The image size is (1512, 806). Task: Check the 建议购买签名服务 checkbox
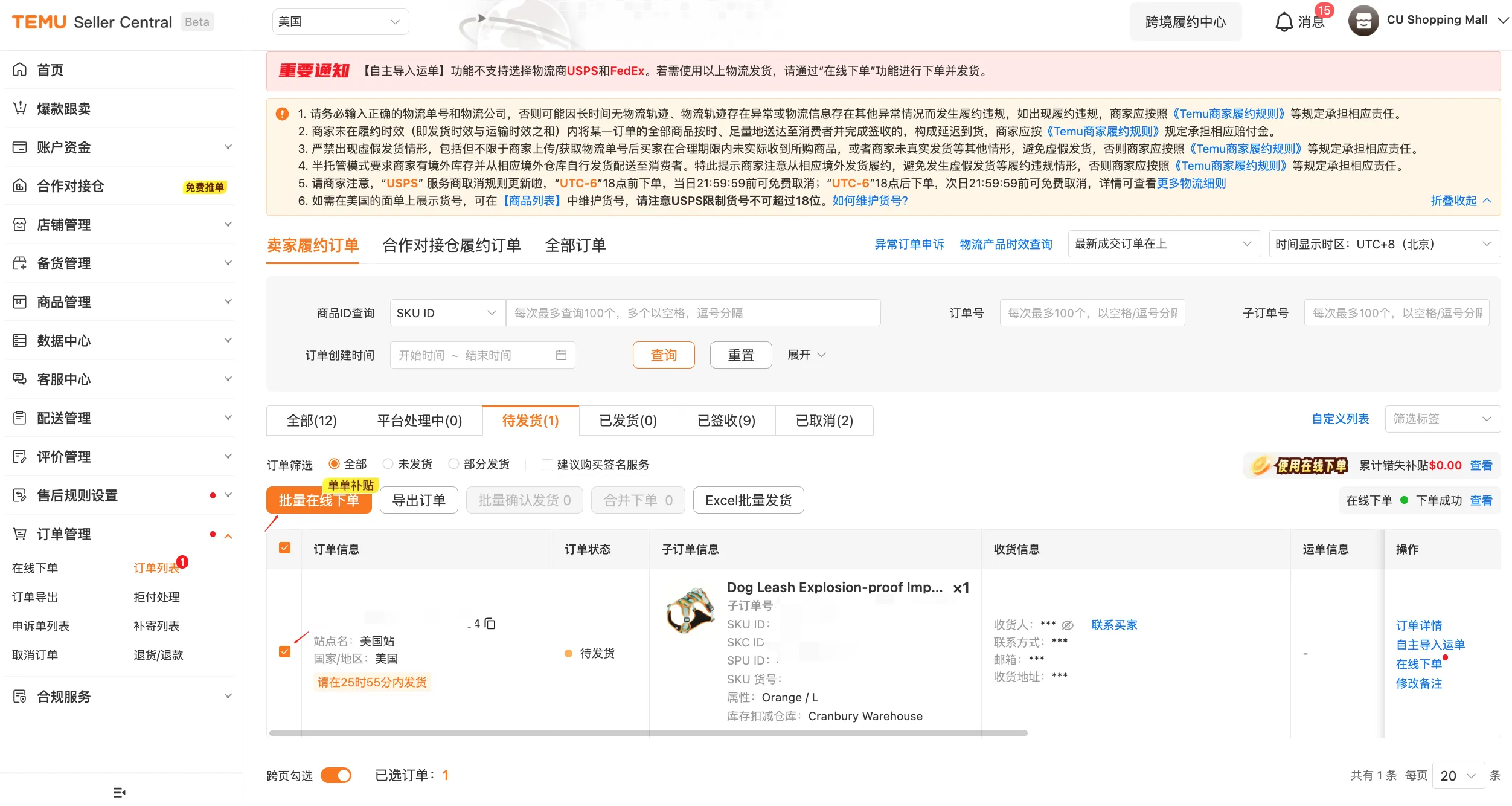(x=547, y=465)
